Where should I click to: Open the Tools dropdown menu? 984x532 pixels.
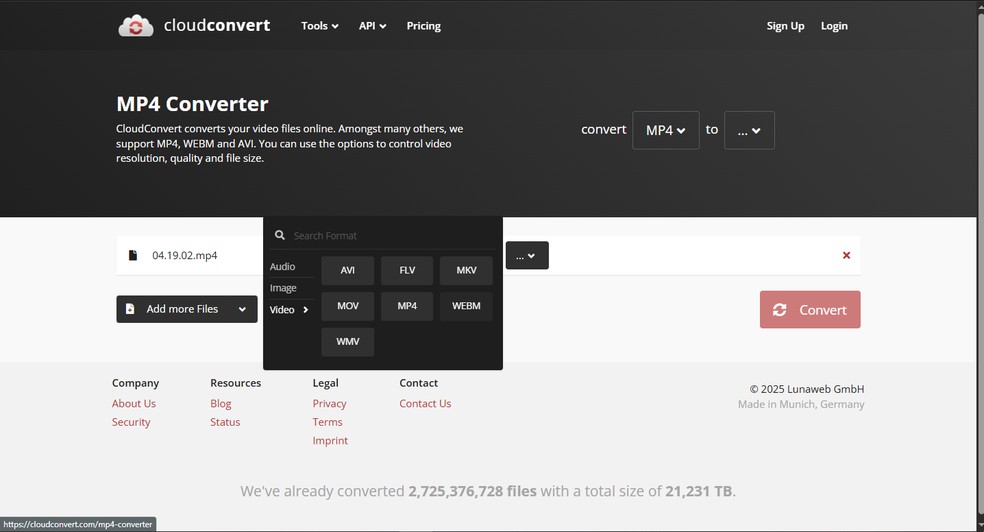tap(319, 26)
